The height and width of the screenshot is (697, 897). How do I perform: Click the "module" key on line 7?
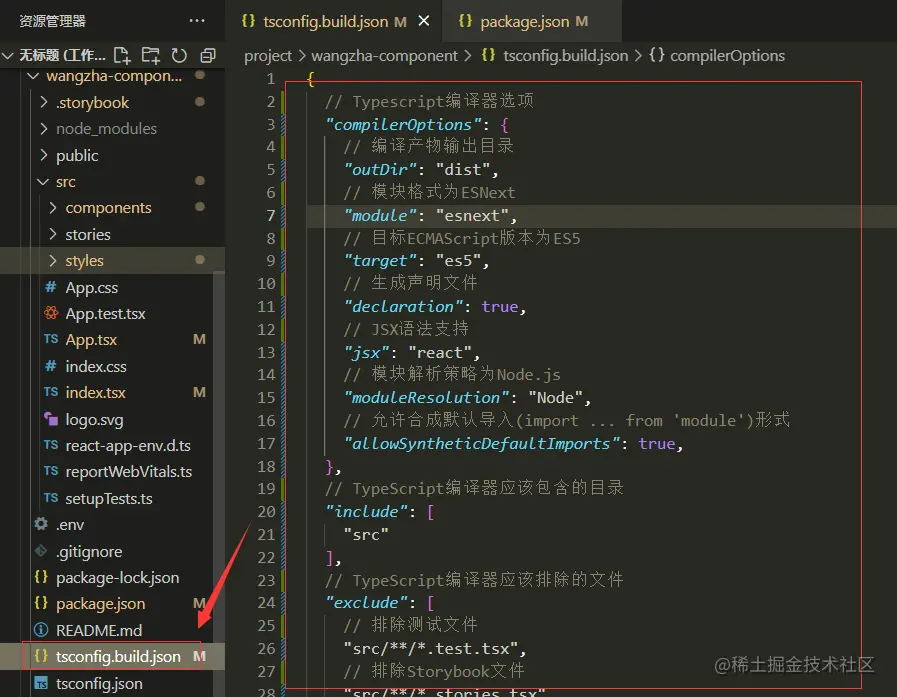pos(380,216)
